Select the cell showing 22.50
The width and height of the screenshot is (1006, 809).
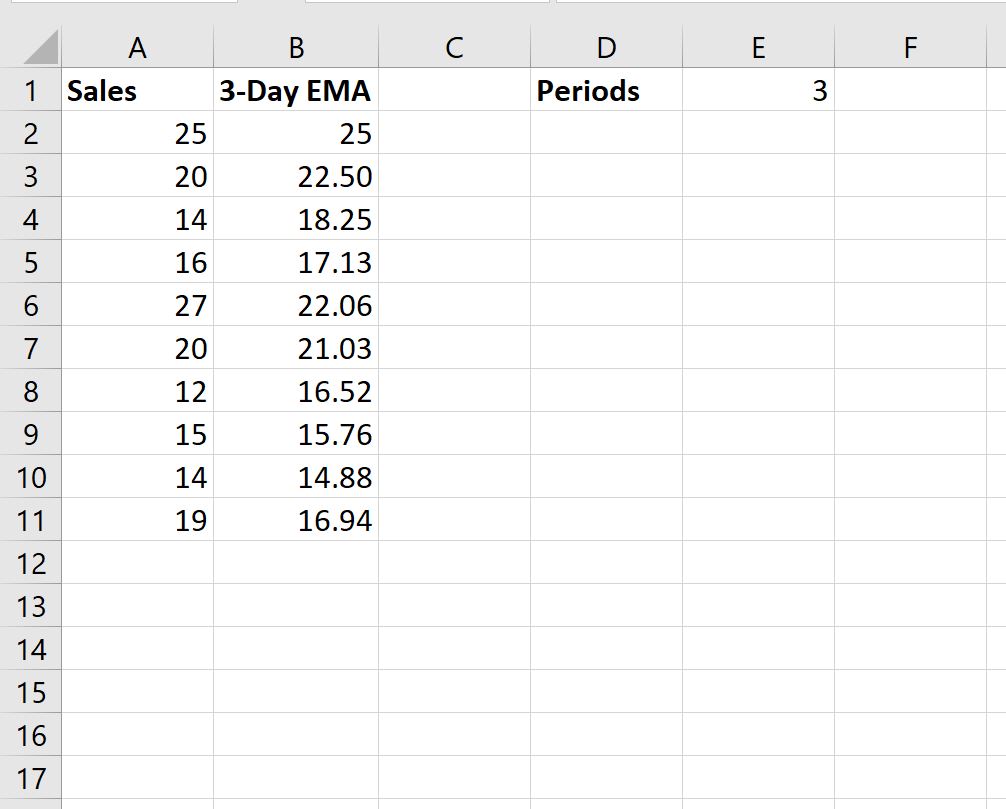[296, 175]
